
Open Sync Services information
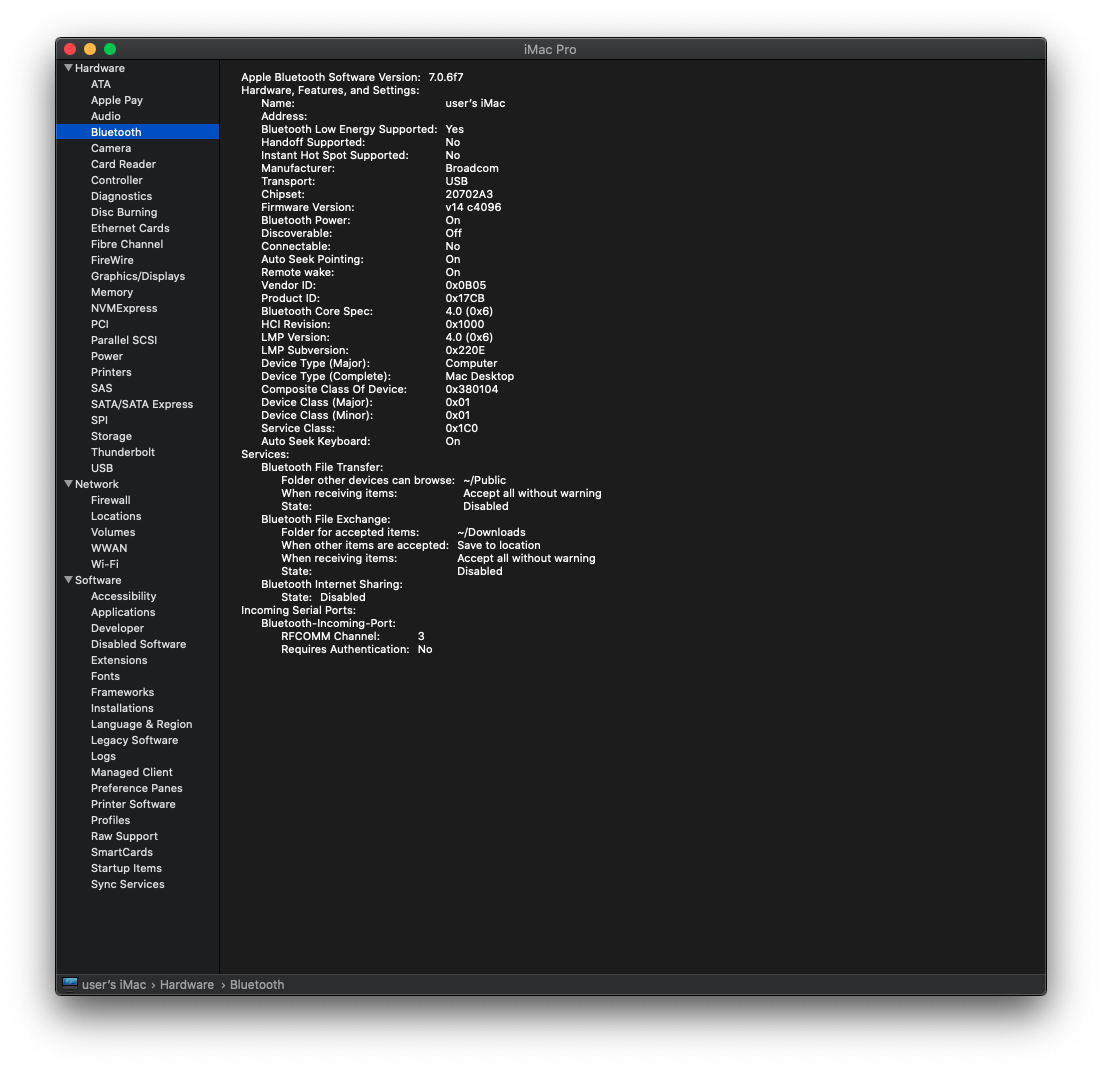pyautogui.click(x=128, y=884)
